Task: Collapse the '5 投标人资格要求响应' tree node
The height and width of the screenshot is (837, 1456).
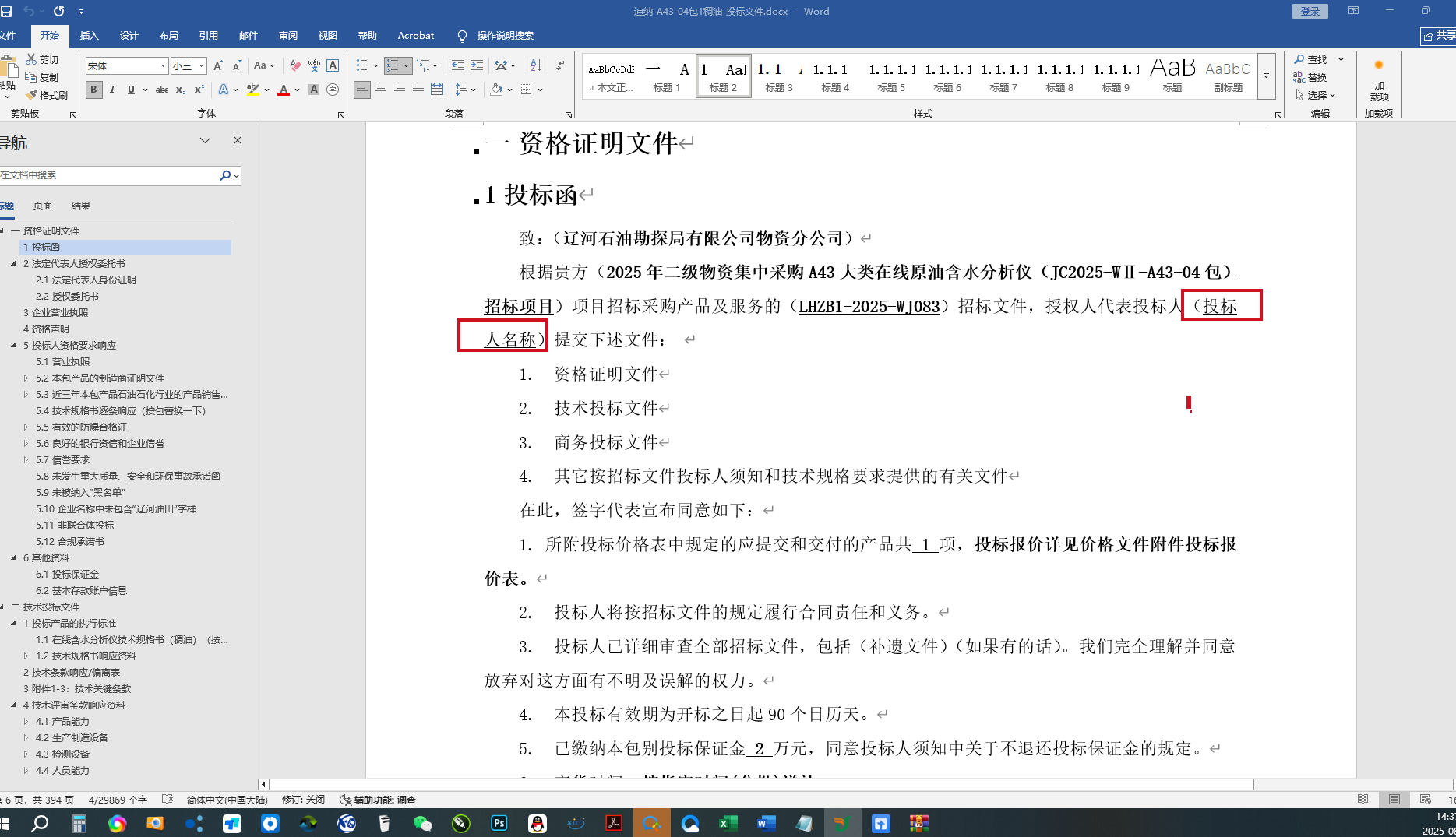Action: 13,345
